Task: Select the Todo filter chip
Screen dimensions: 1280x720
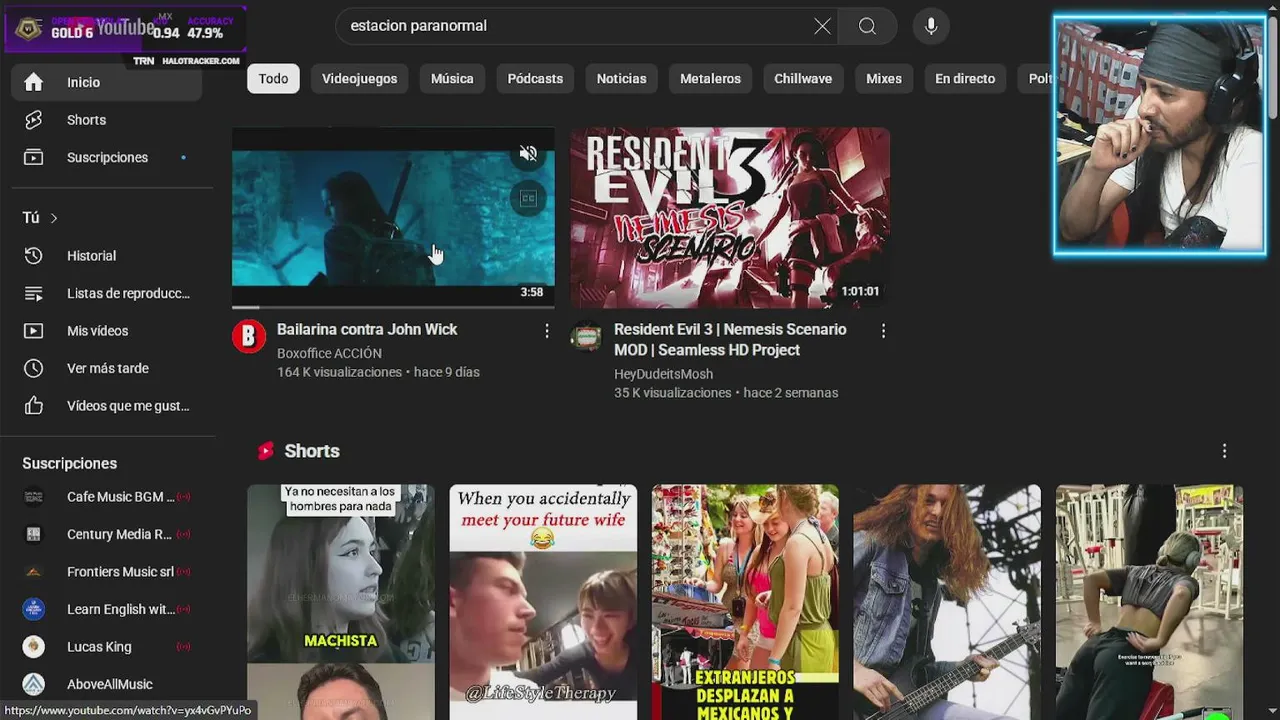Action: coord(273,79)
